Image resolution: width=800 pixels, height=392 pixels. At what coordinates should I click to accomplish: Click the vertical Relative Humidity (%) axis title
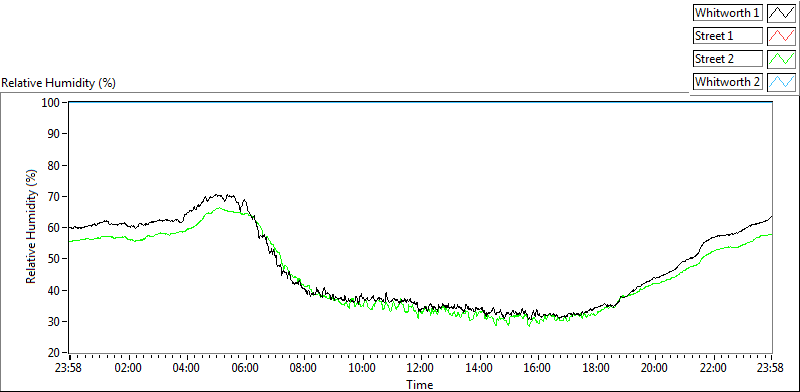coord(32,227)
